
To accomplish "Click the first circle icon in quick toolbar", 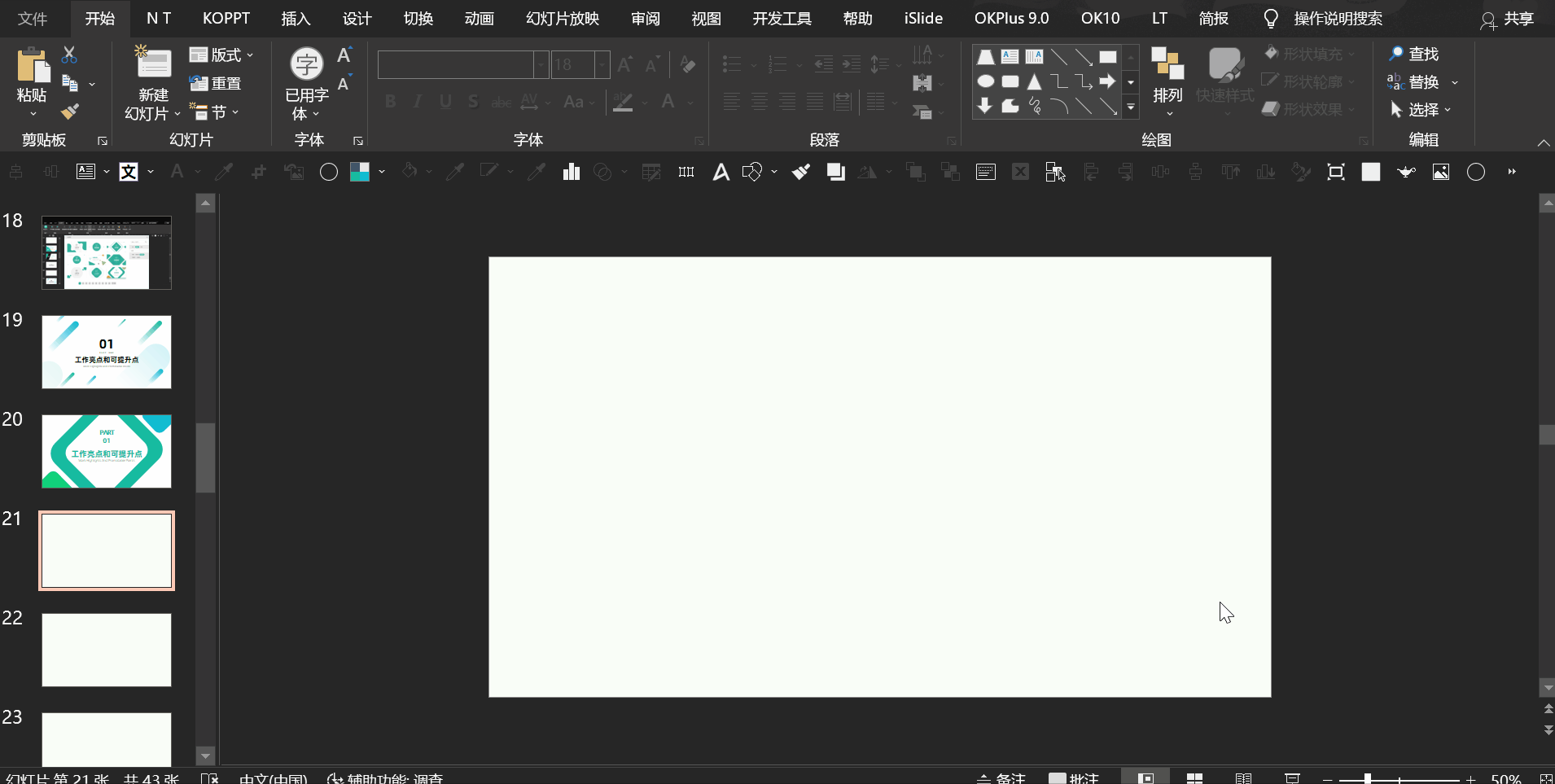I will point(329,172).
